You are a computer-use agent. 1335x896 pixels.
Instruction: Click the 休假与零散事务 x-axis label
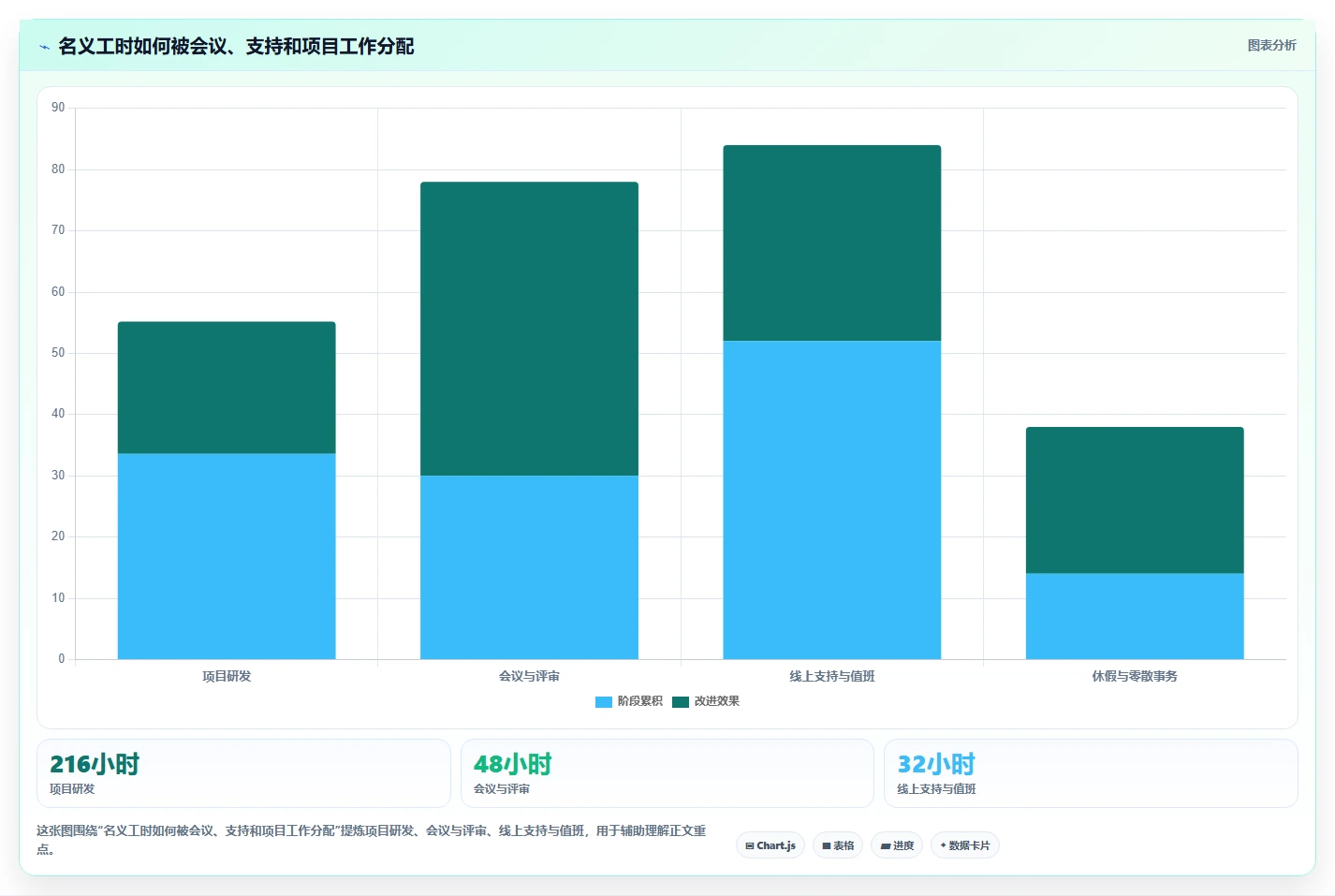tap(1135, 676)
